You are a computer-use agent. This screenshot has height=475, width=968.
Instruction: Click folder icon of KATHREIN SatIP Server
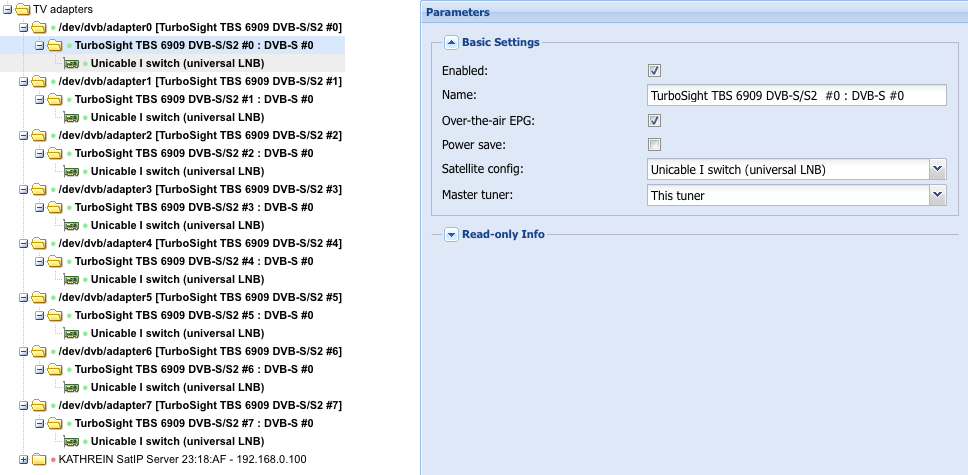(x=39, y=460)
